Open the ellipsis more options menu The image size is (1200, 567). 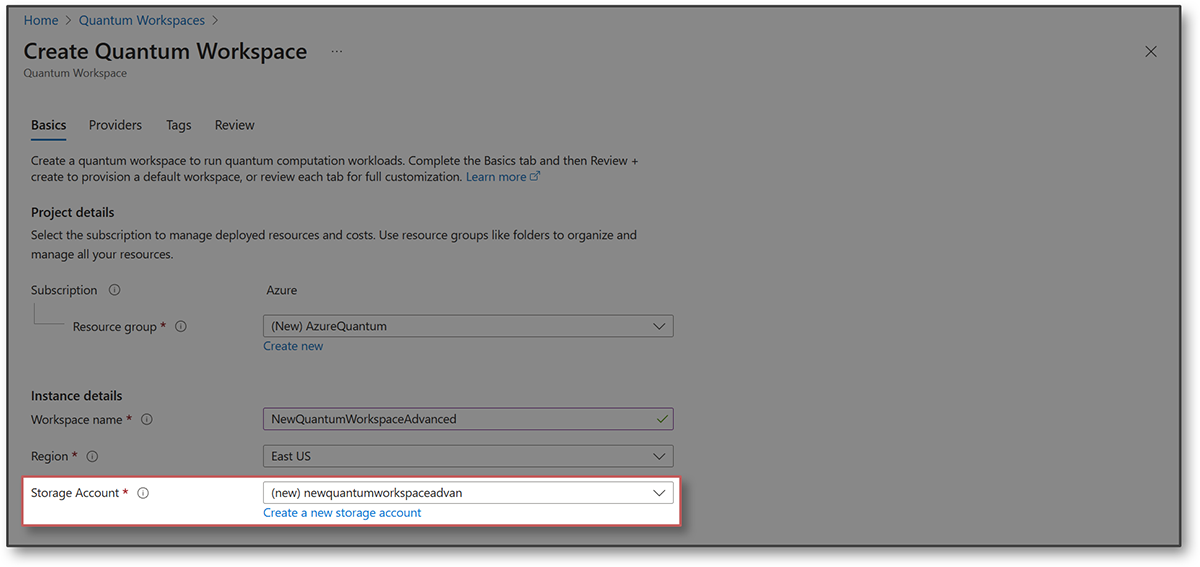point(337,51)
